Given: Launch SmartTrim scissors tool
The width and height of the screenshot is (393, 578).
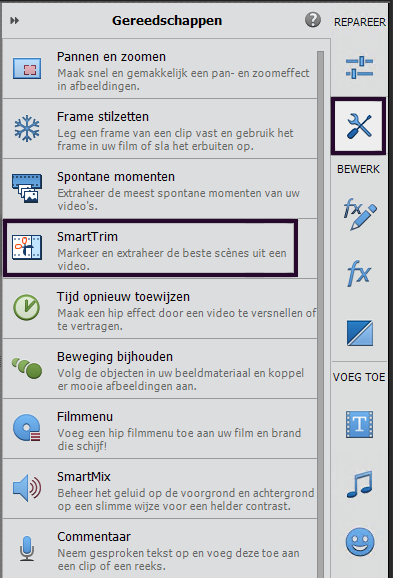Looking at the screenshot, I should [150, 248].
